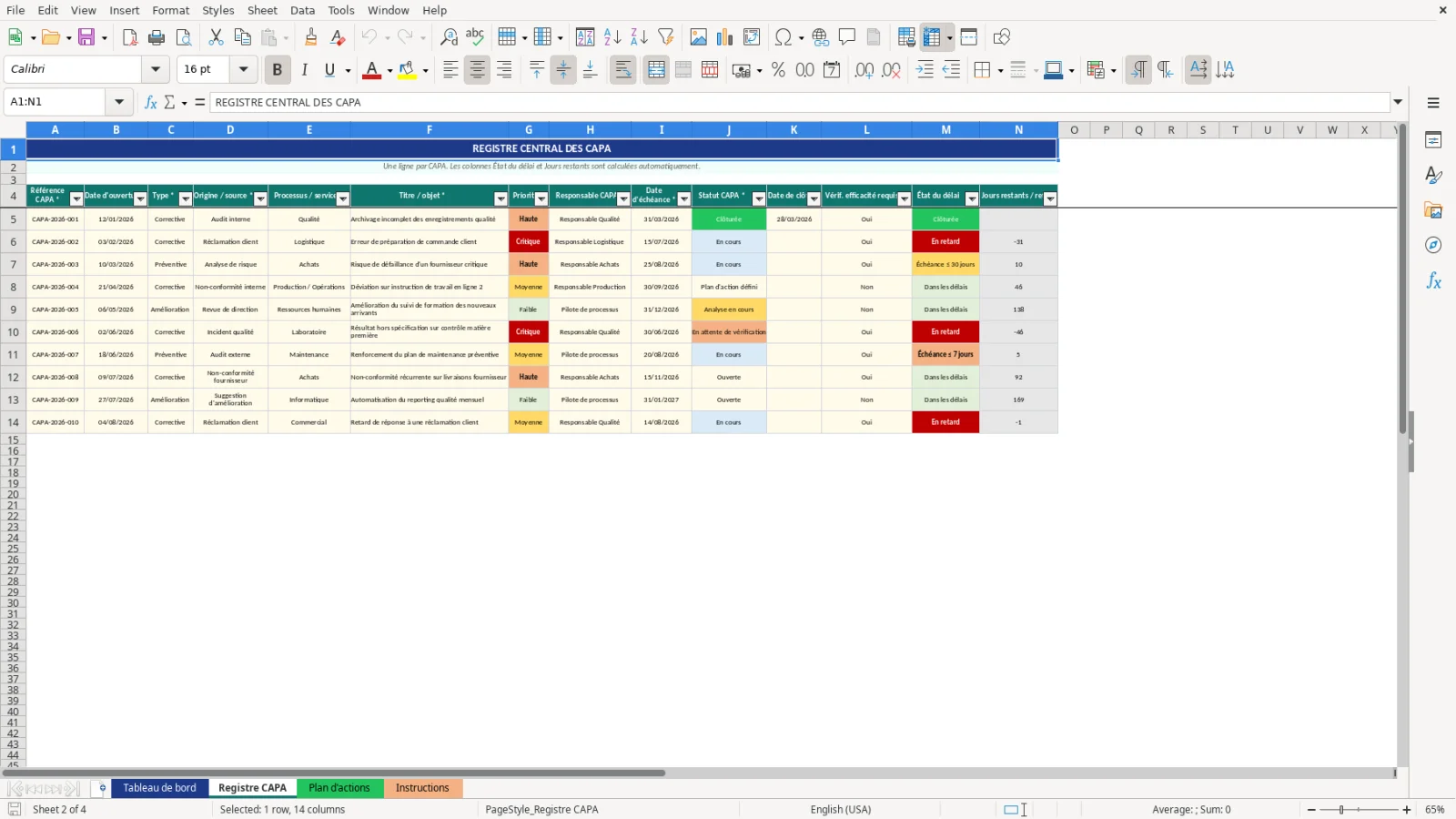Toggle wrap text
The width and height of the screenshot is (1456, 819).
tap(623, 70)
